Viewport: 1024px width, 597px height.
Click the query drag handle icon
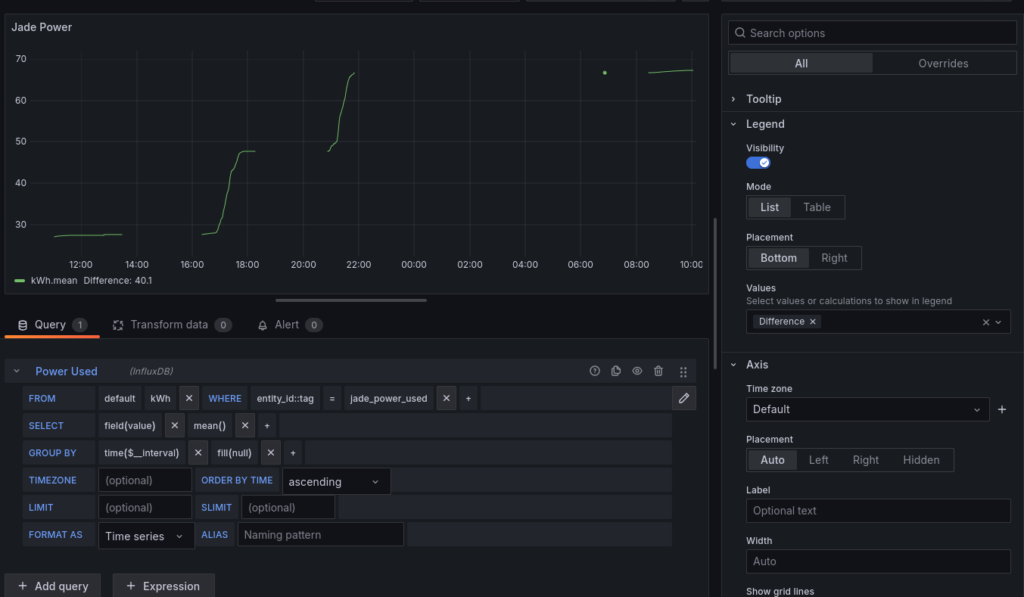click(683, 371)
